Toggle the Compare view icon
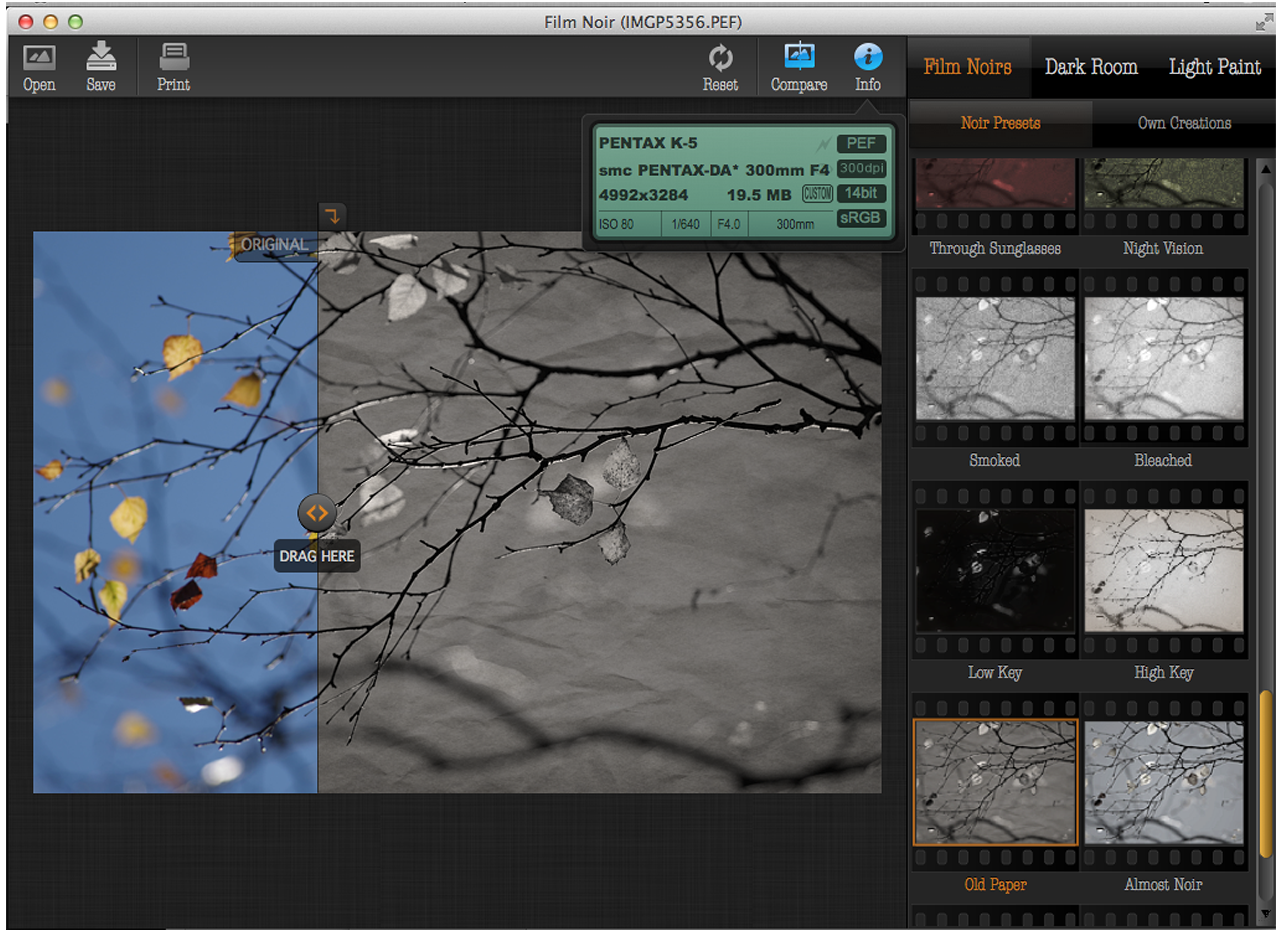 799,56
